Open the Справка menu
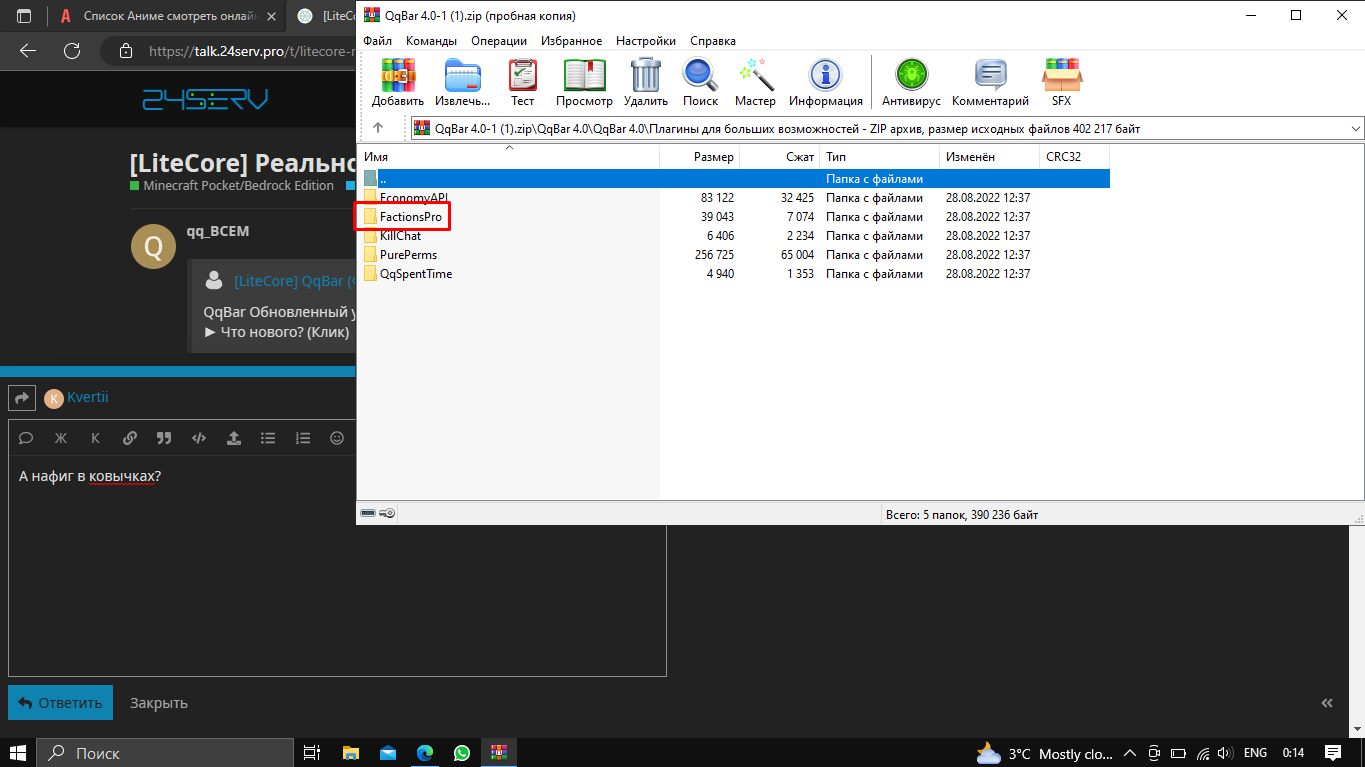Image resolution: width=1365 pixels, height=767 pixels. (713, 41)
